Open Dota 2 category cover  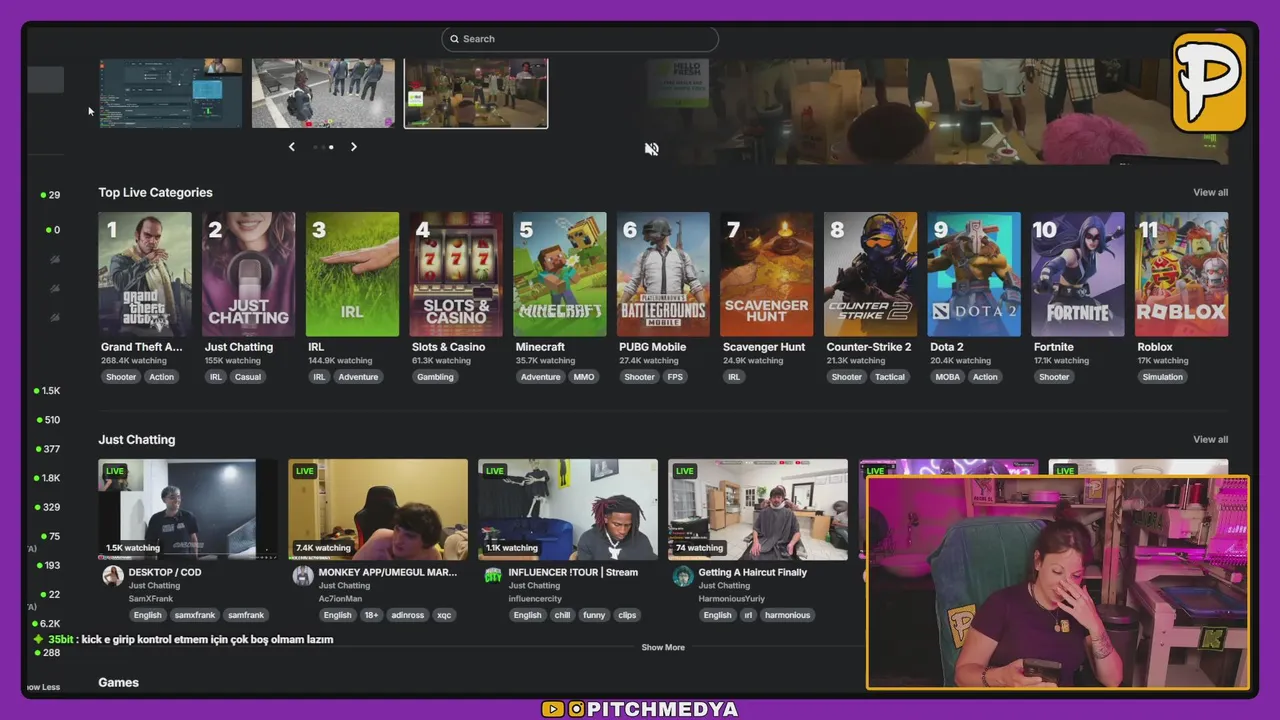coord(974,274)
